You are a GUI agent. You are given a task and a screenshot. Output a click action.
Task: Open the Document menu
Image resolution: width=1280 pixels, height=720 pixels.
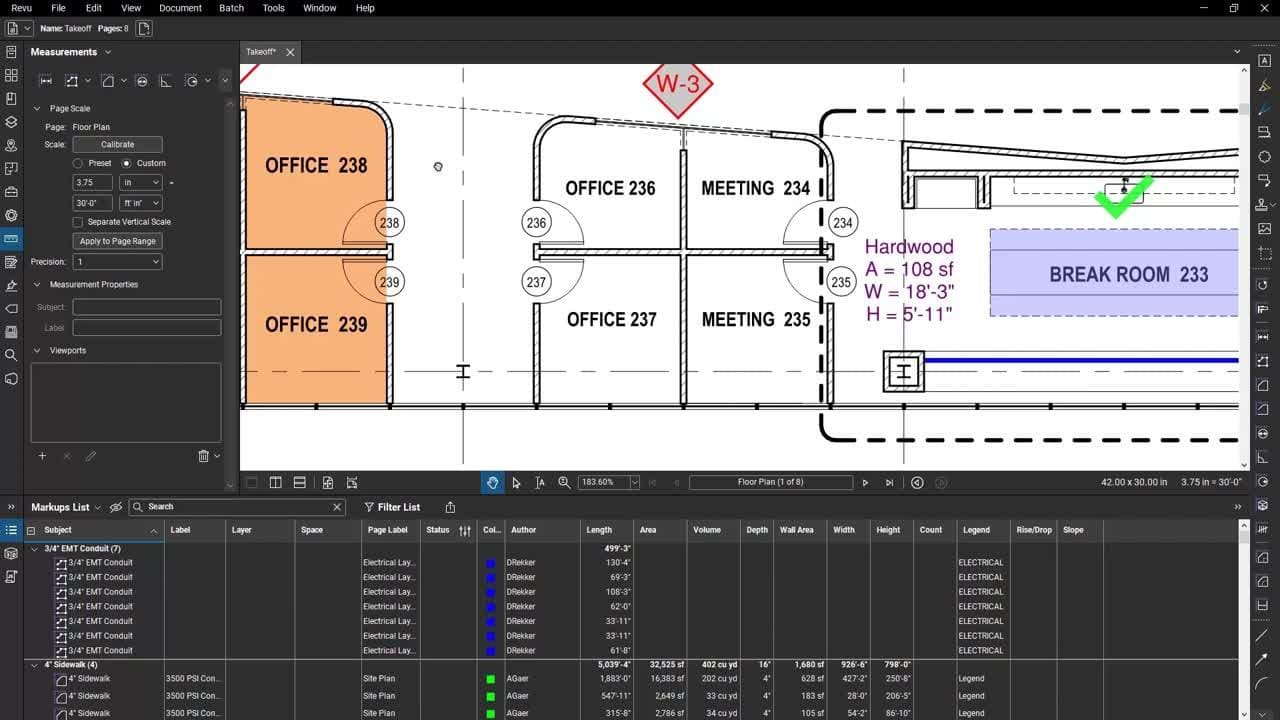point(180,8)
